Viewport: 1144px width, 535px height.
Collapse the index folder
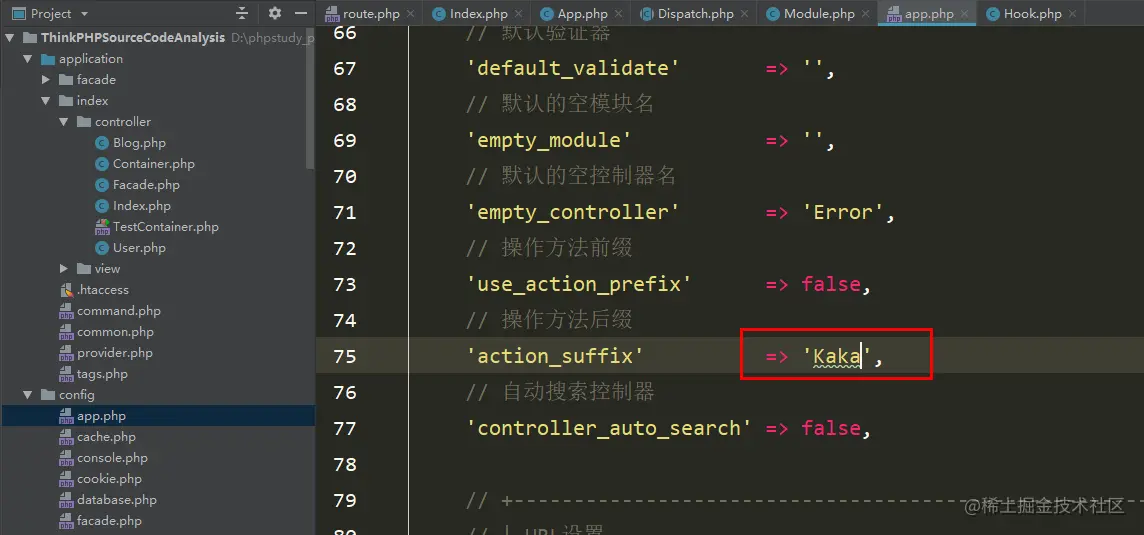point(45,101)
